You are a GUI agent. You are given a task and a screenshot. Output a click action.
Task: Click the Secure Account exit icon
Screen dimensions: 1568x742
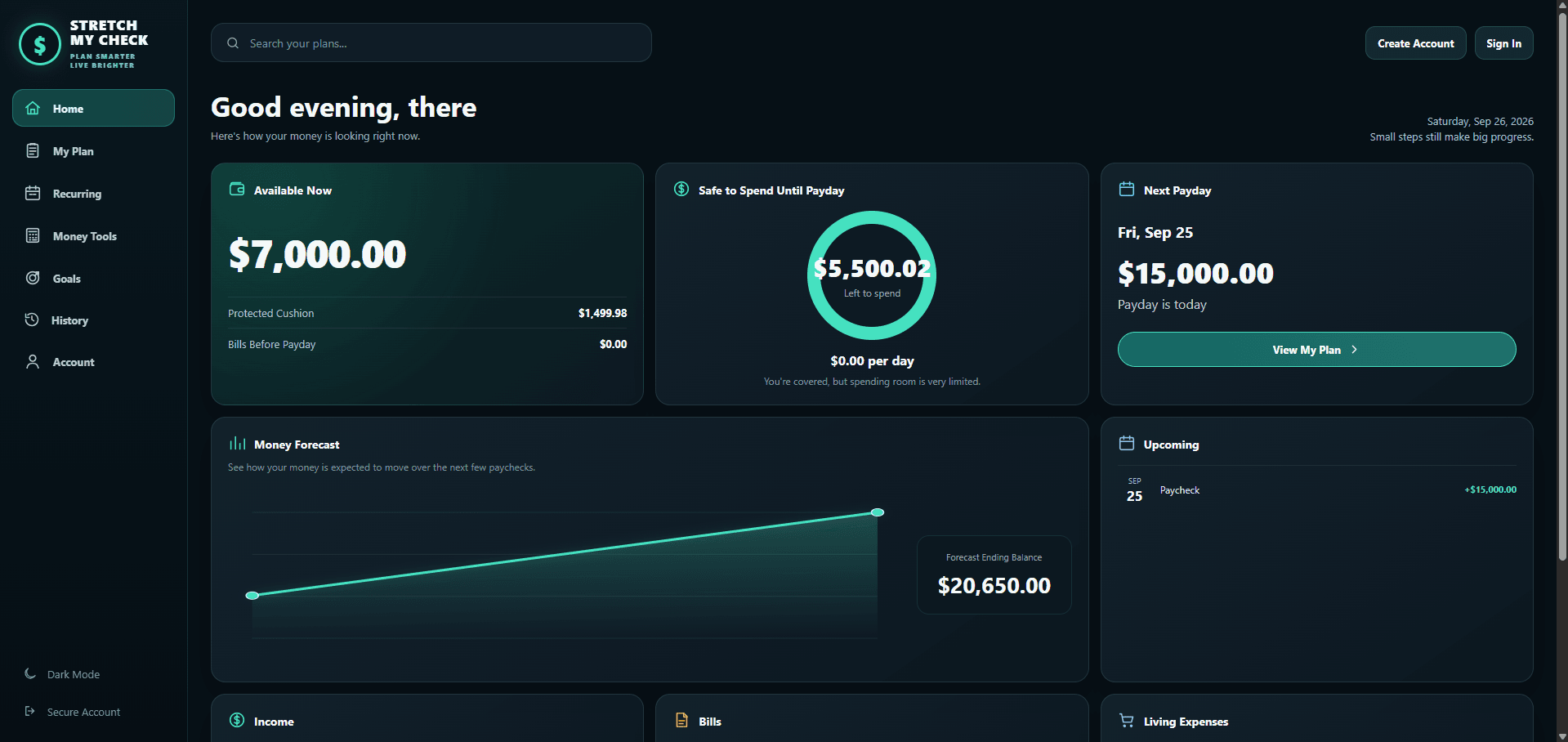30,711
